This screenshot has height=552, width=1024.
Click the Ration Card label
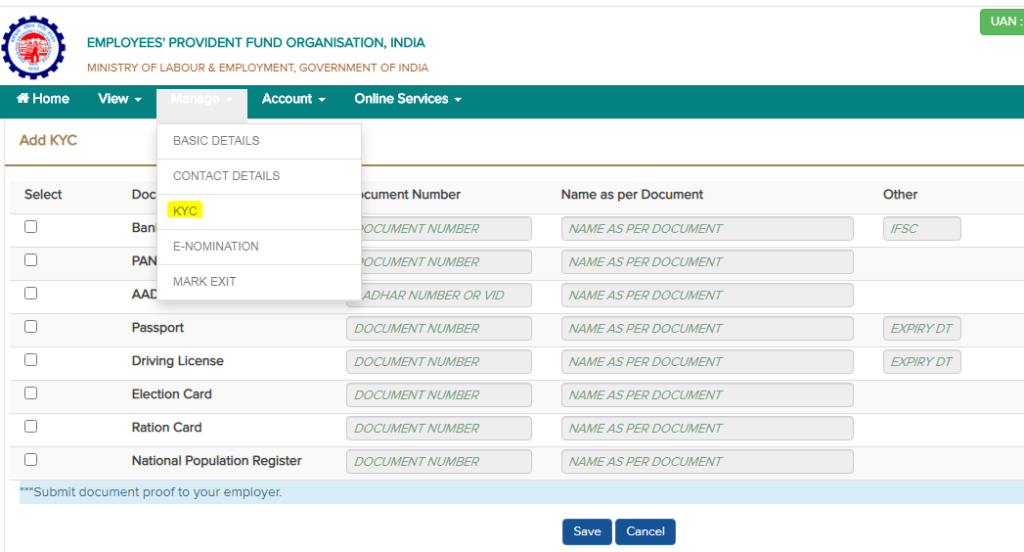point(167,428)
